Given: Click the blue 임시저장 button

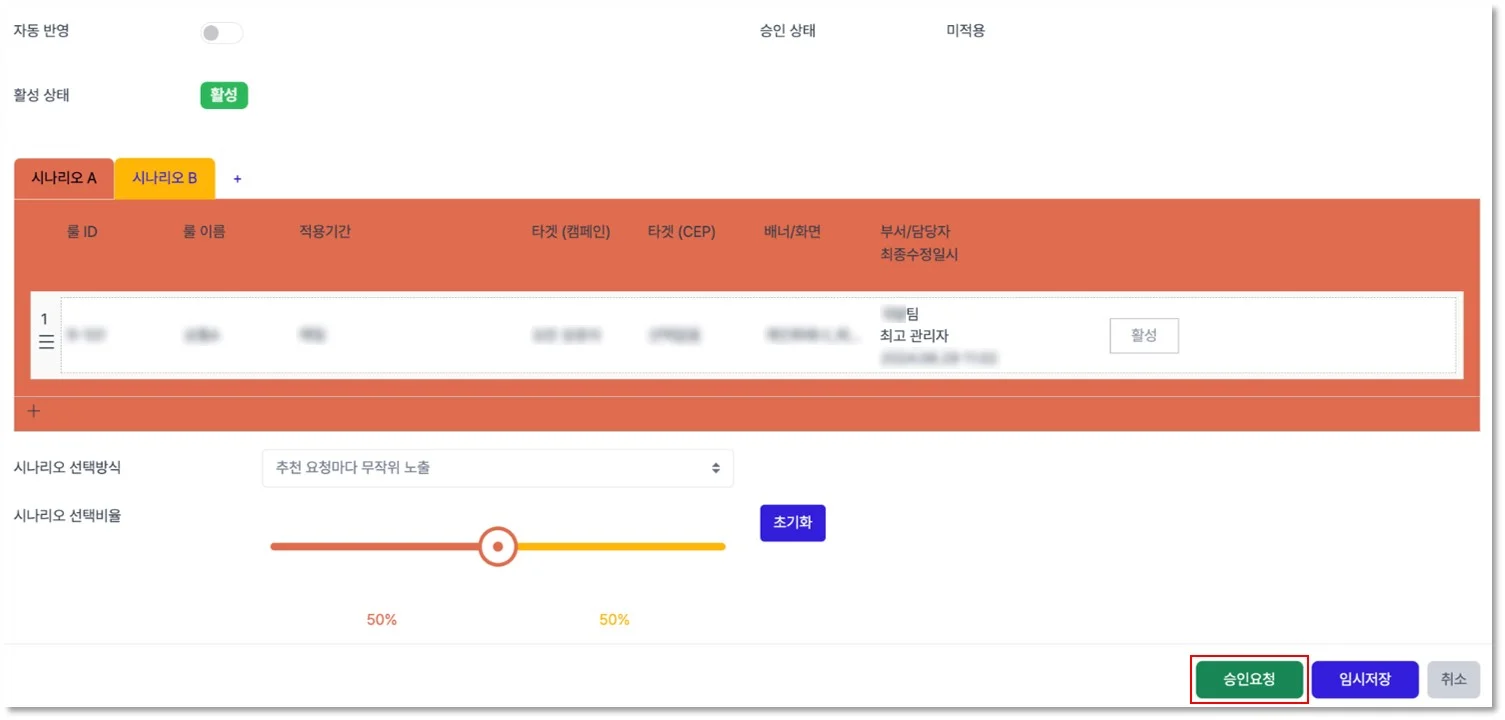Looking at the screenshot, I should coord(1366,679).
